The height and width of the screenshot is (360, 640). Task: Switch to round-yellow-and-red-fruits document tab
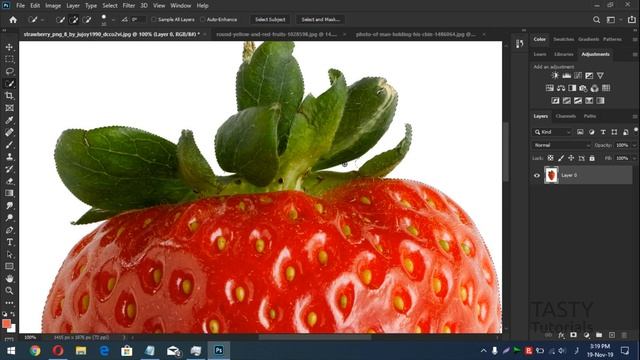[276, 35]
